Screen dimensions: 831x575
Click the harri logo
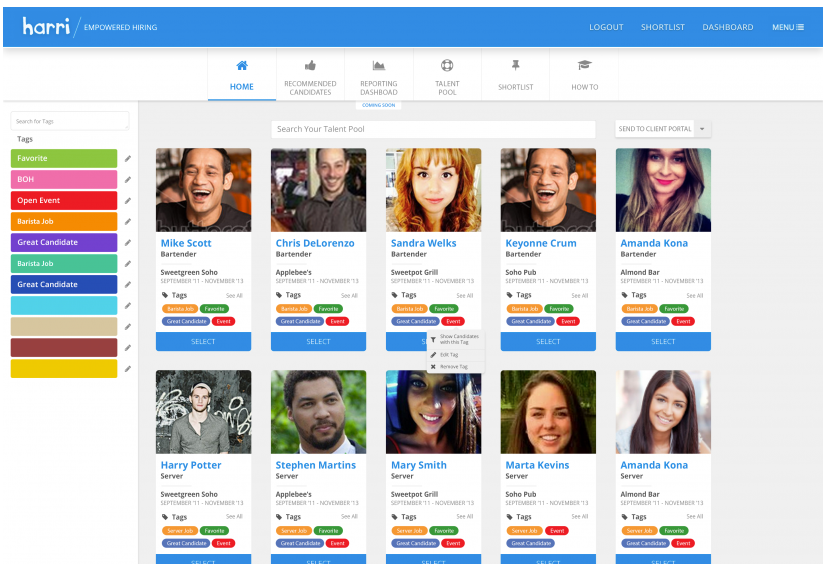pyautogui.click(x=46, y=26)
